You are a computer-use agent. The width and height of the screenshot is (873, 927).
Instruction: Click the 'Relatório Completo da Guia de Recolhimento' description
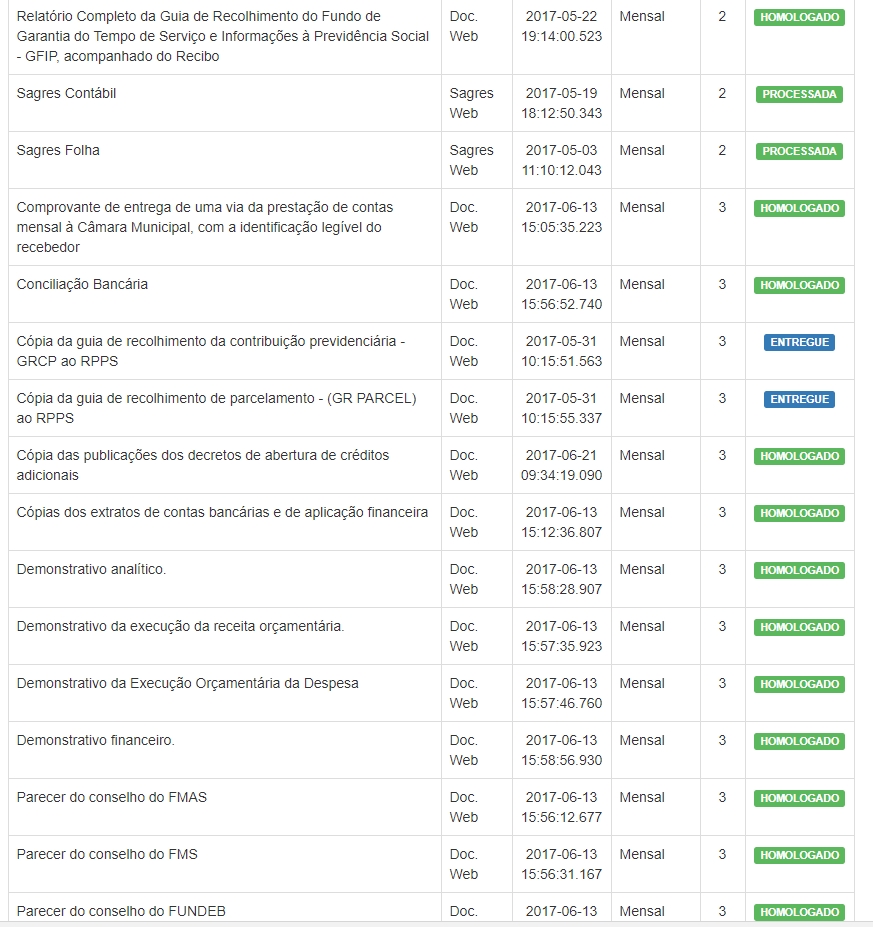pos(223,36)
